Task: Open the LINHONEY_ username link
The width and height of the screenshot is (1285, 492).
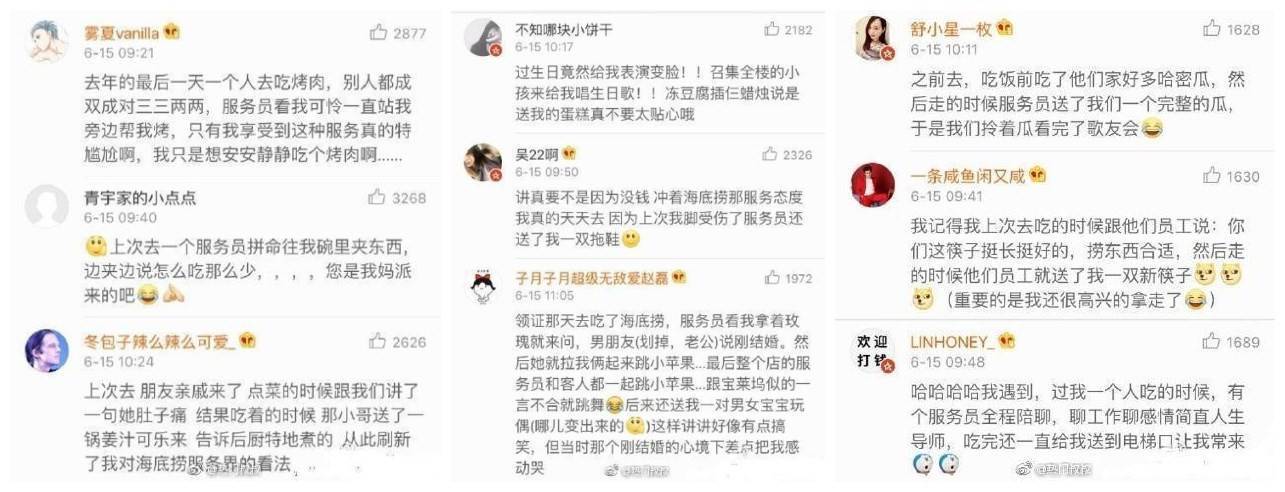Action: (952, 342)
